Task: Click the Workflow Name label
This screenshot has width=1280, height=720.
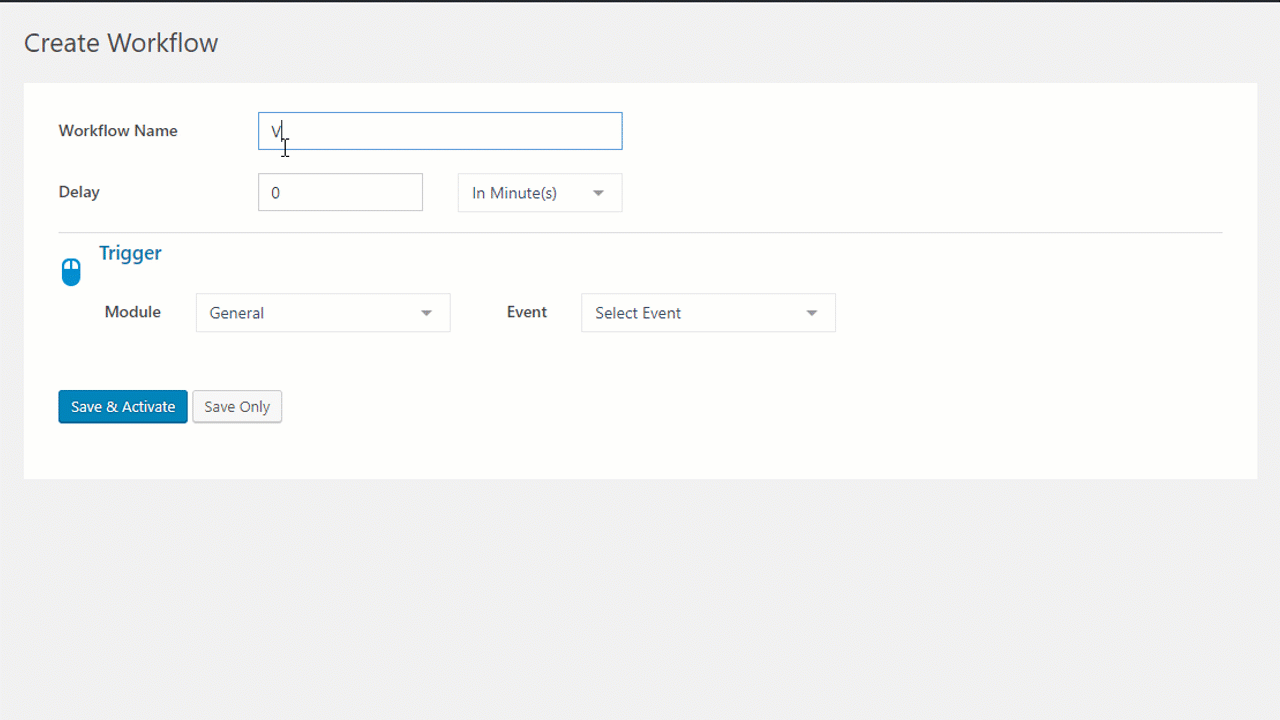Action: pos(118,131)
